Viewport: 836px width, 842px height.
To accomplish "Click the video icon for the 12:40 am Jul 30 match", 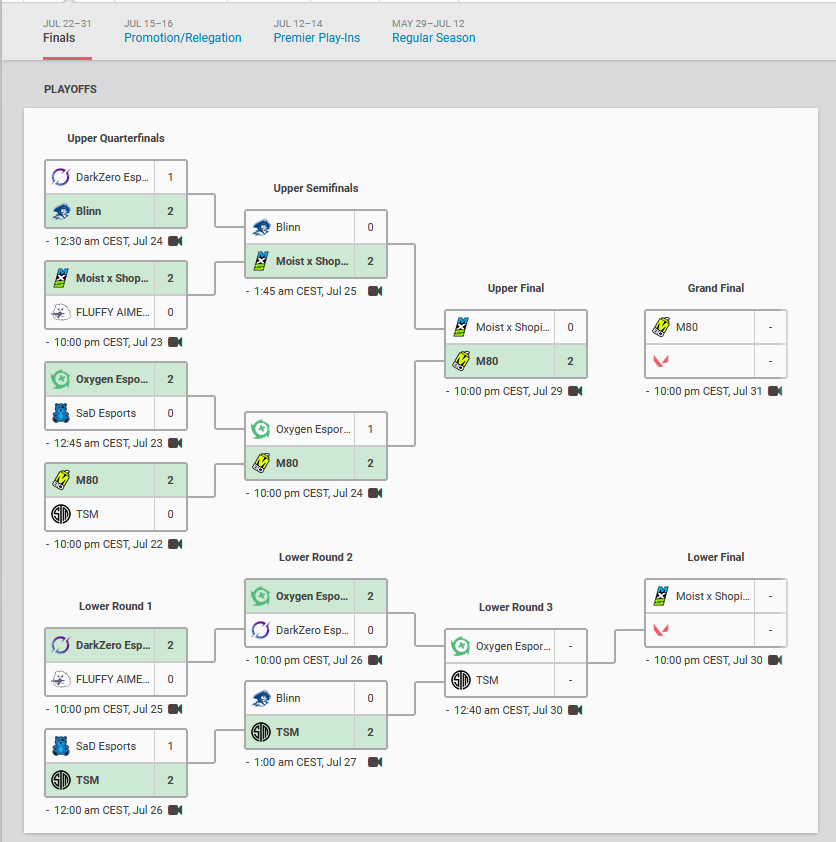I will click(575, 710).
